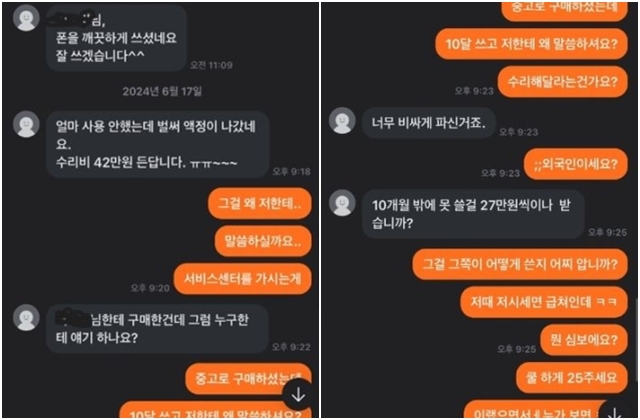Select the '서비스센터를 가시는게' message bubble
The width and height of the screenshot is (640, 420).
pos(242,279)
